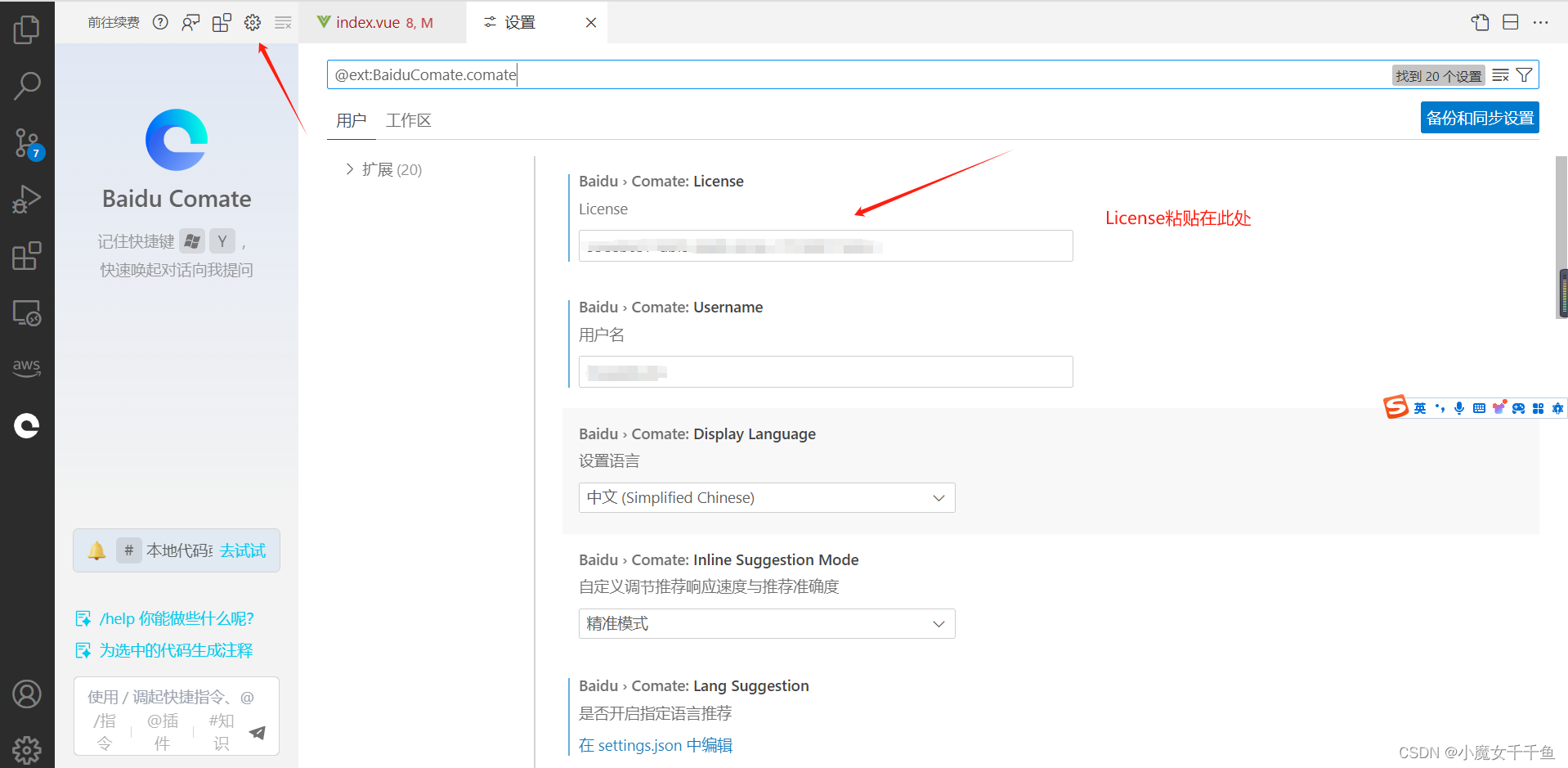Switch to the 工作区 settings scope tab
The width and height of the screenshot is (1568, 768).
[408, 120]
